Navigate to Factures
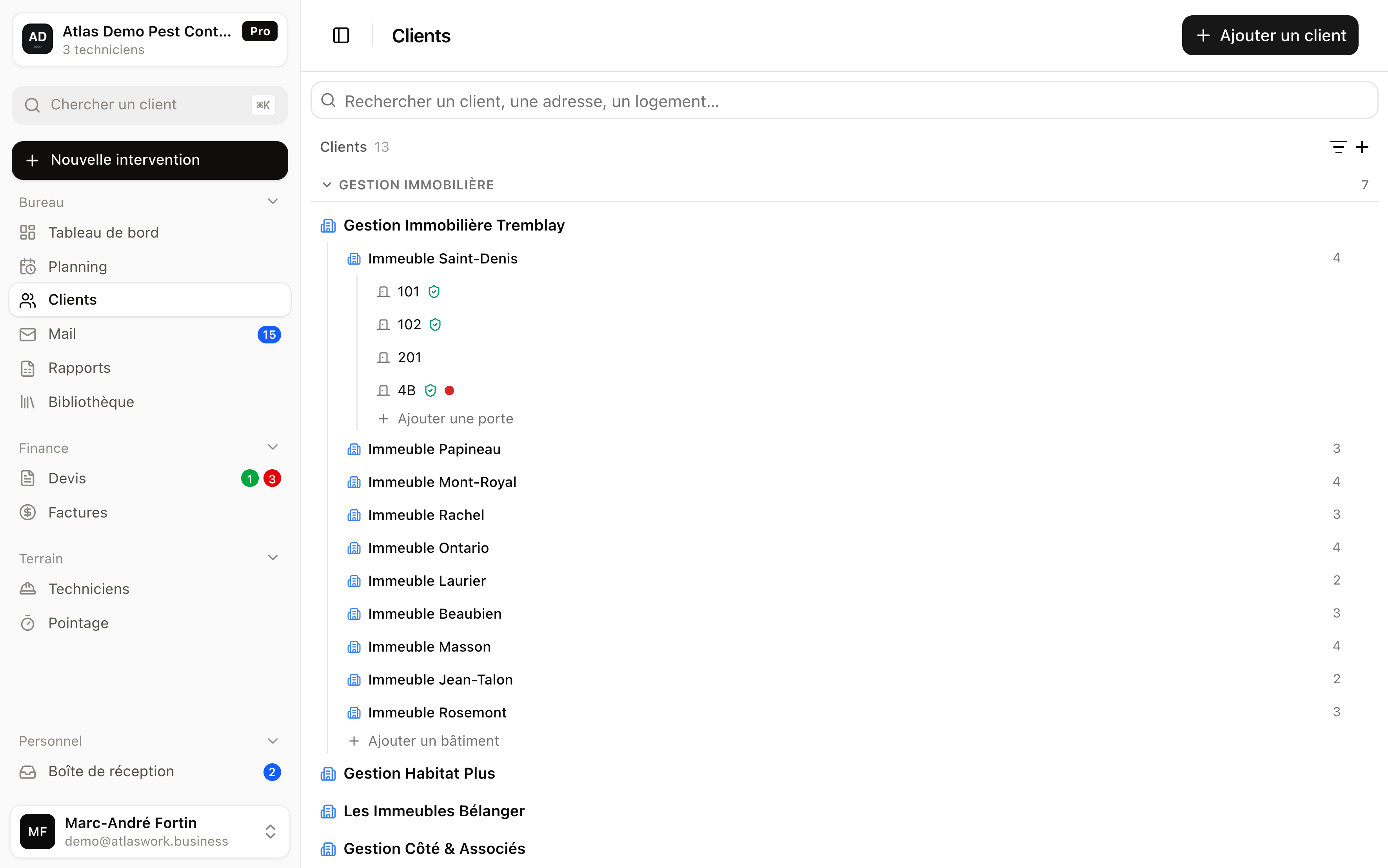Image resolution: width=1388 pixels, height=868 pixels. (x=150, y=513)
